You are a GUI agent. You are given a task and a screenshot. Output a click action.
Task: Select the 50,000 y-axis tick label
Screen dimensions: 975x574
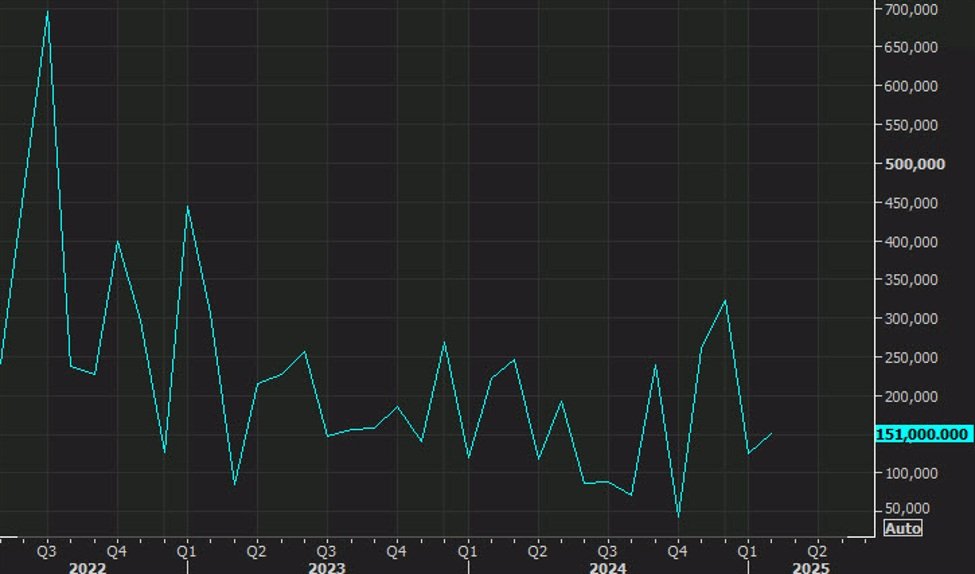coord(913,511)
